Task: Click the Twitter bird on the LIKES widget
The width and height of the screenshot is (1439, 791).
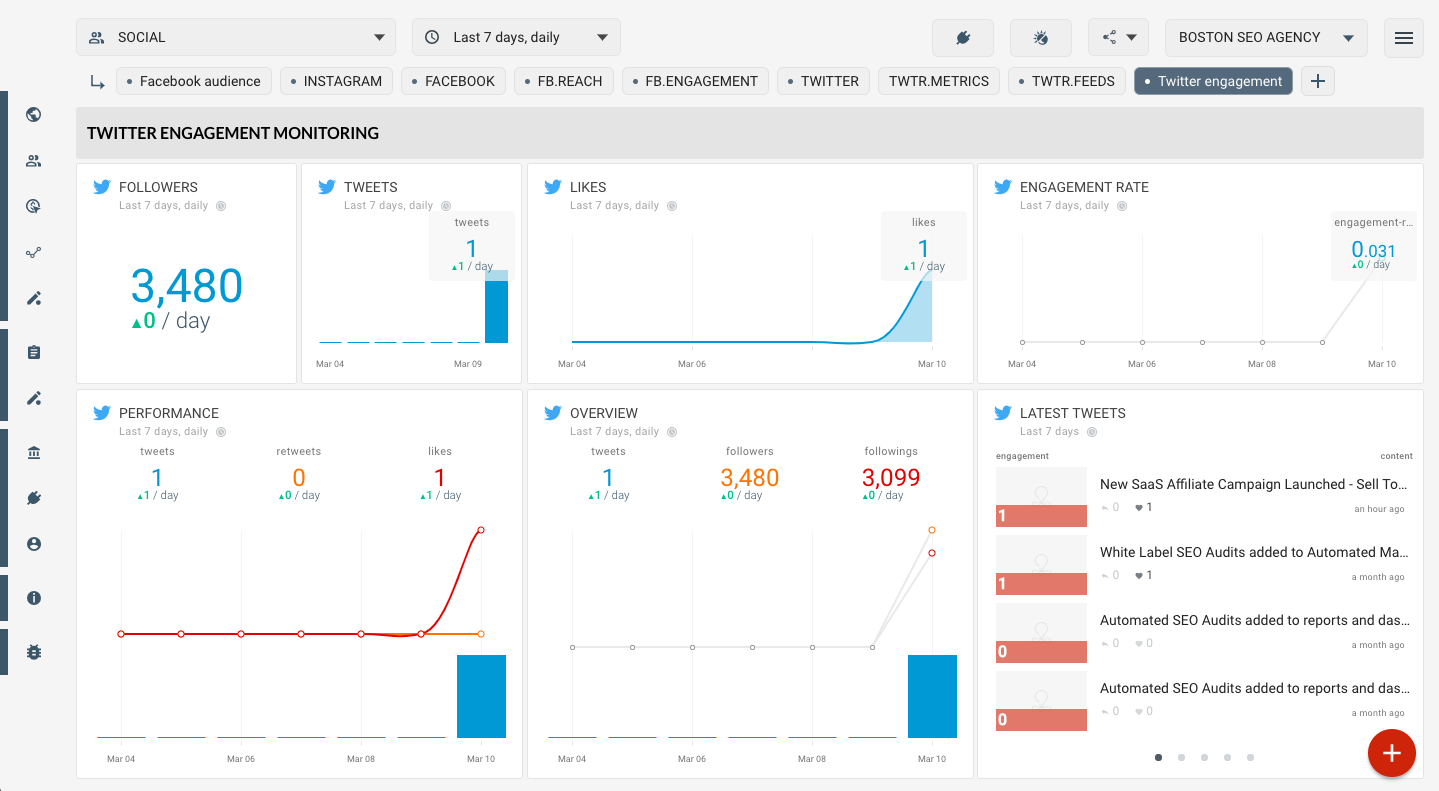Action: [x=552, y=186]
